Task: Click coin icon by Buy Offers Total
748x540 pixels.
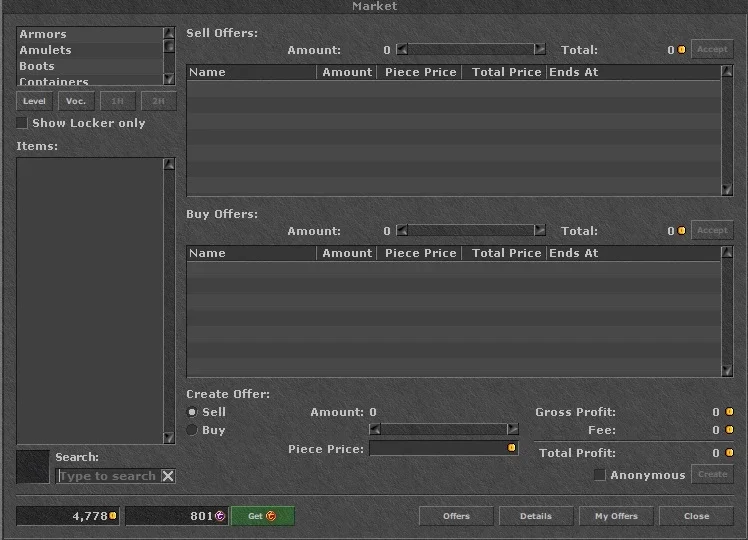Action: (682, 231)
